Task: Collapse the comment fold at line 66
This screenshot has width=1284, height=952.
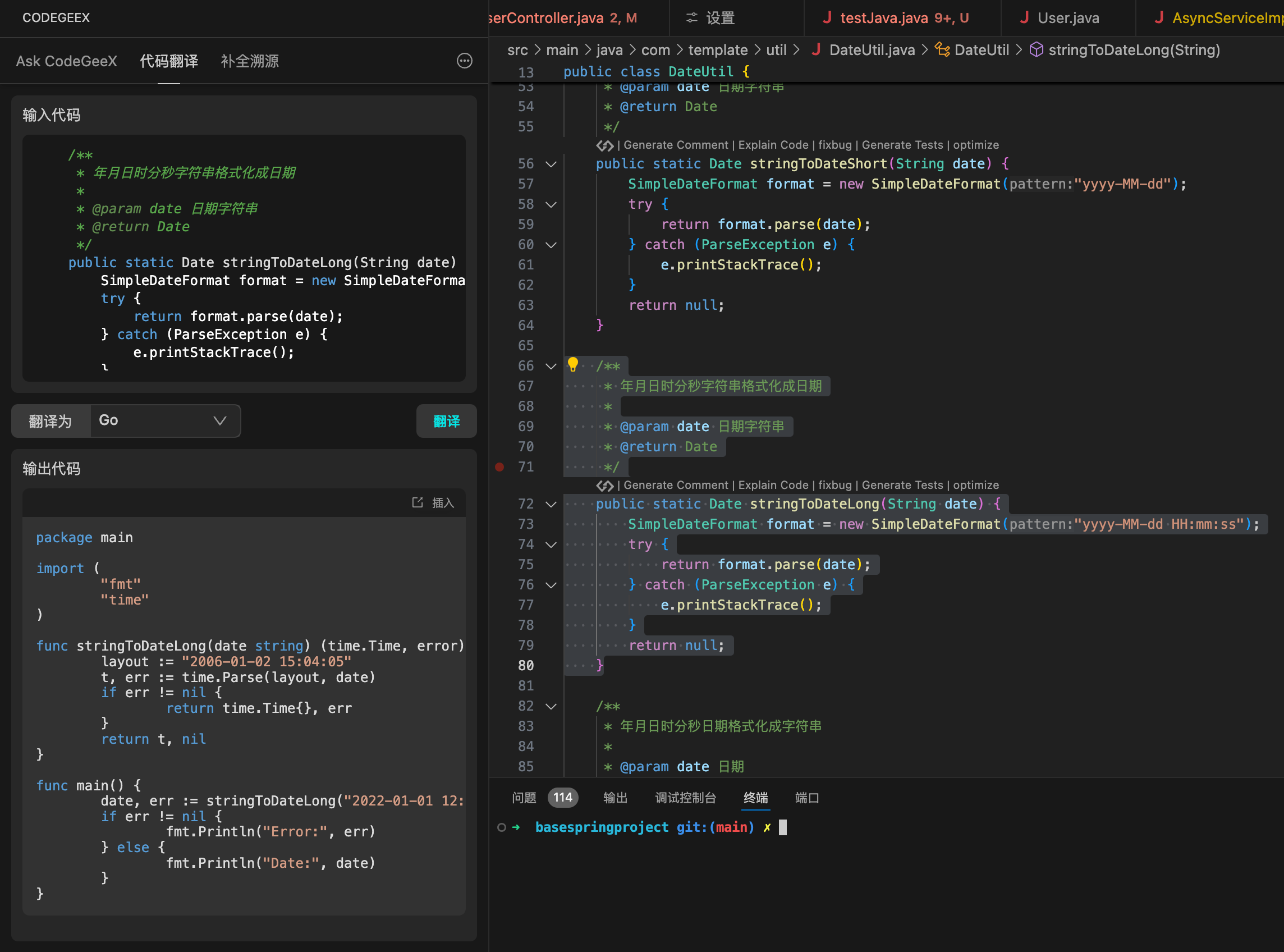Action: tap(551, 367)
